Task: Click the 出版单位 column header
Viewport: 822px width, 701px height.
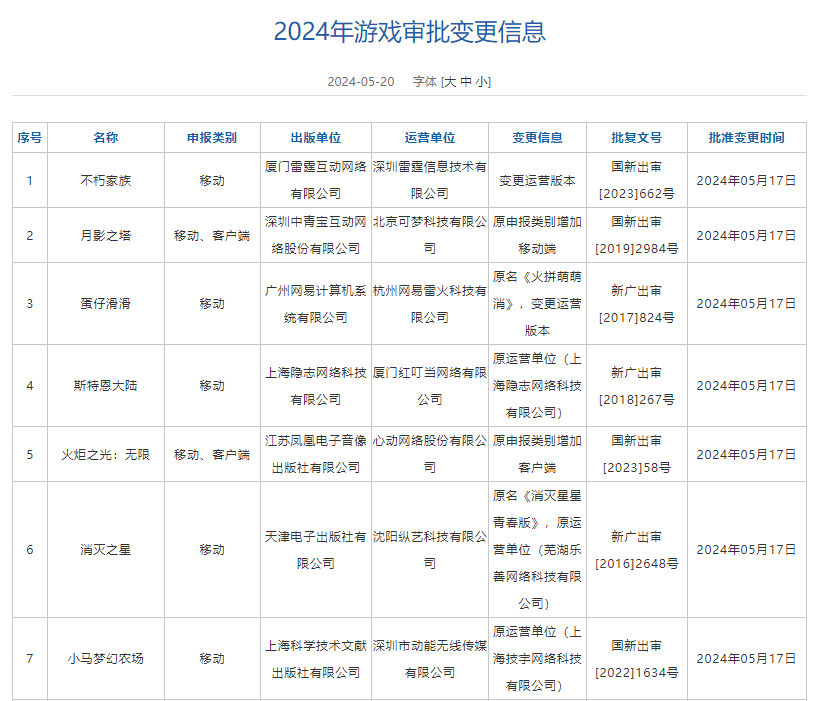Action: coord(316,138)
